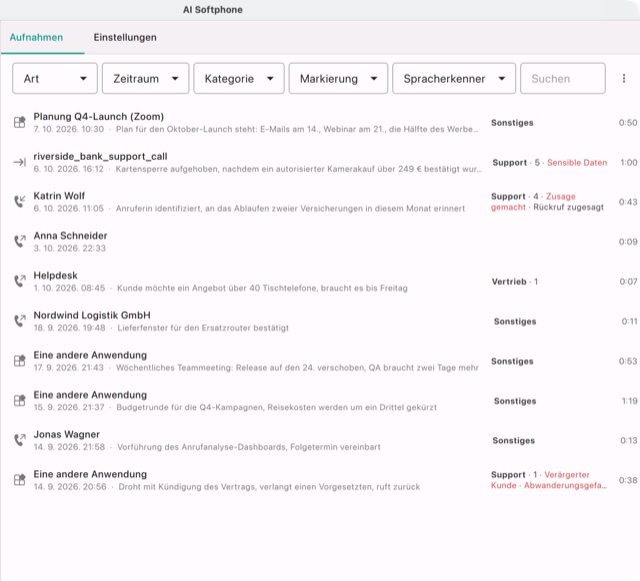Click the Sonstiges category on Planung Q4-Launch row
Image resolution: width=640 pixels, height=581 pixels.
coord(512,122)
